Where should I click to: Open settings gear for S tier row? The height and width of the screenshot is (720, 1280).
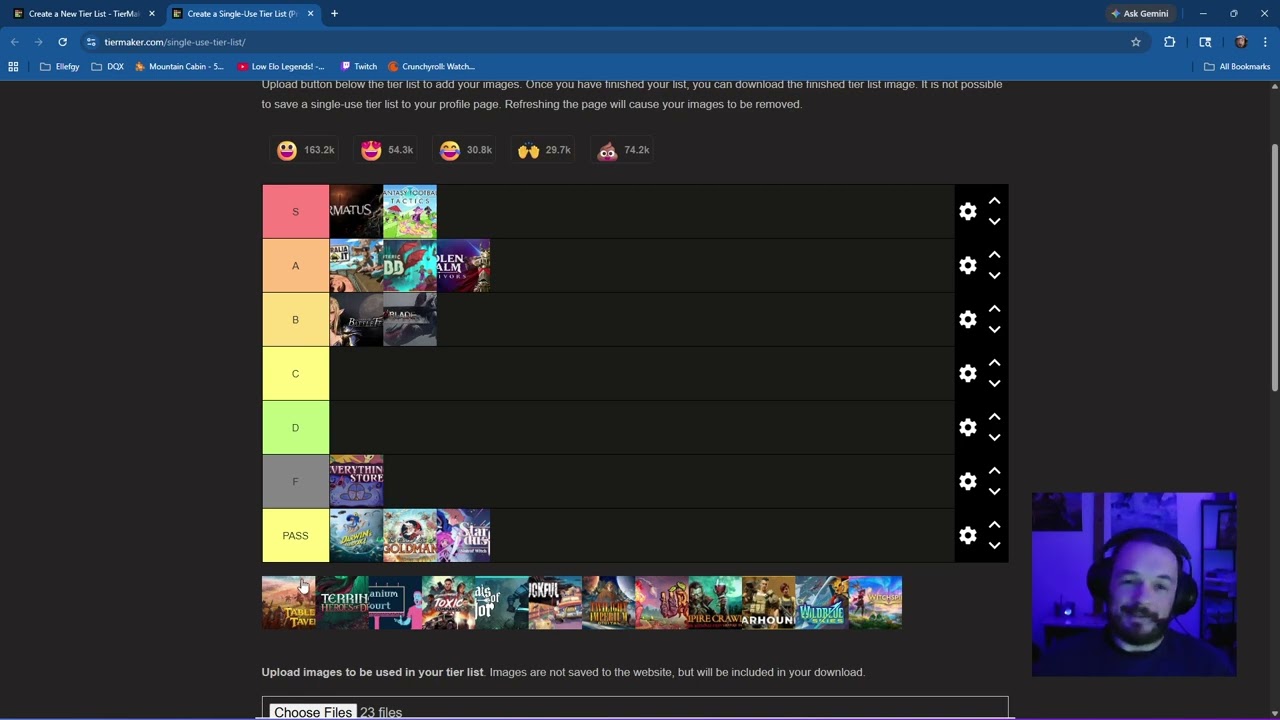tap(967, 211)
